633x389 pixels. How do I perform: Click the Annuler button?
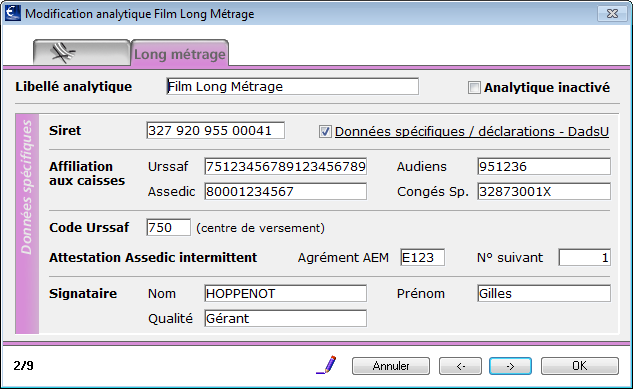391,366
